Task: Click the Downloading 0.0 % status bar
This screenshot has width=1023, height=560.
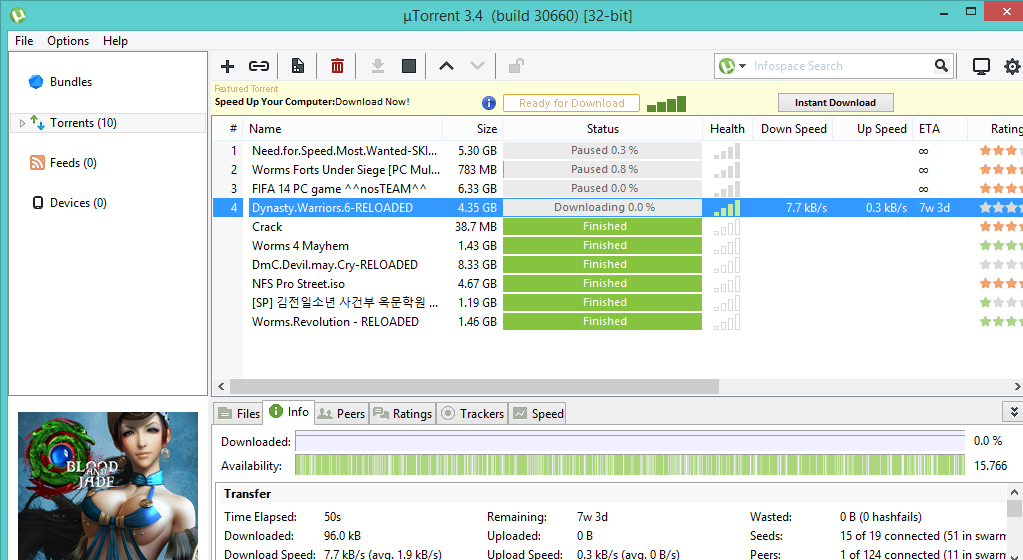Action: pos(603,208)
